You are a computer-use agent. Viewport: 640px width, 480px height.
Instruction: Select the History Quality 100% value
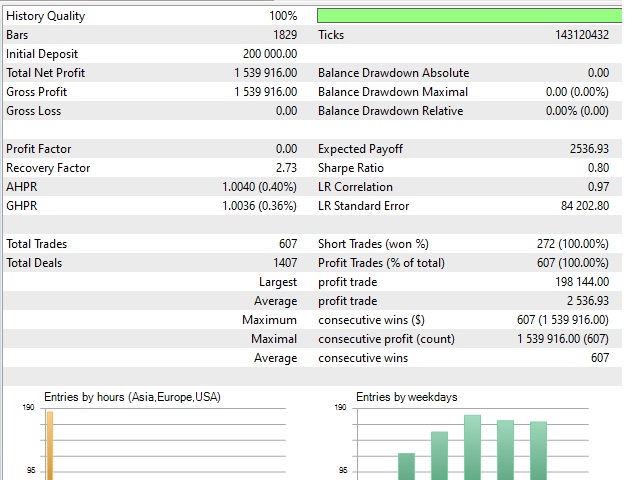point(283,16)
